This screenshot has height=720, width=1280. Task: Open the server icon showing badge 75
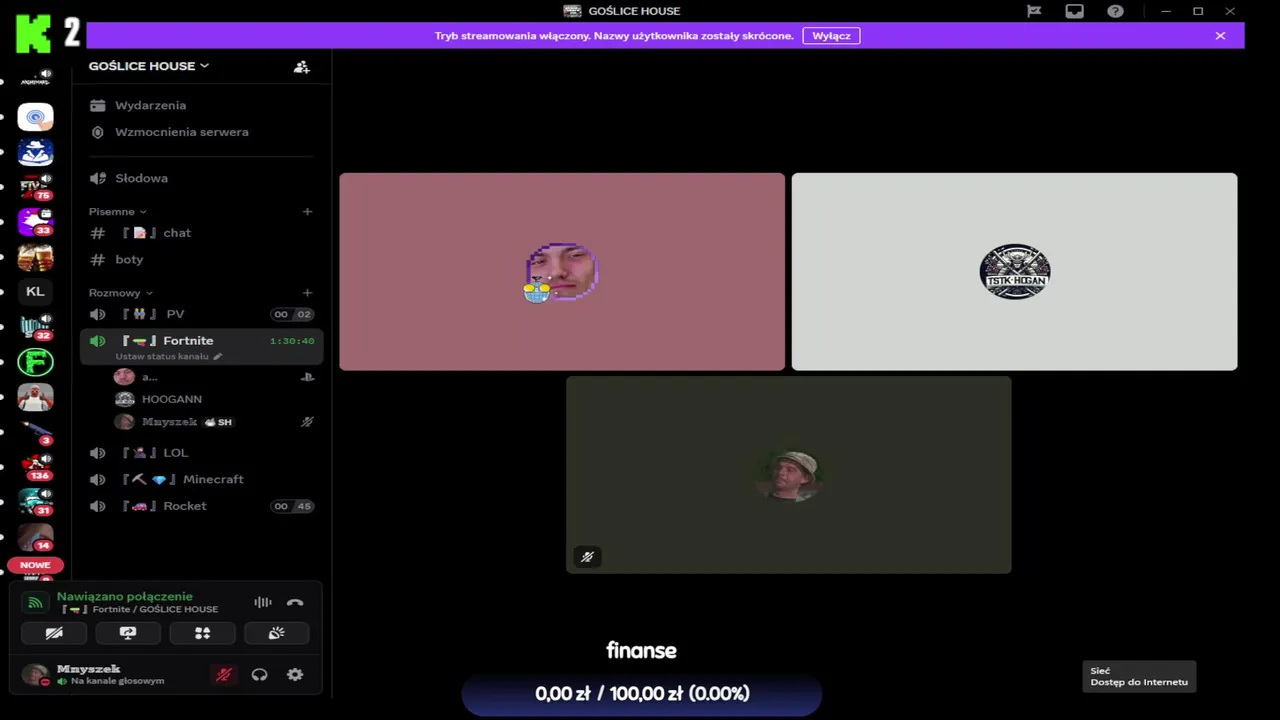click(35, 187)
